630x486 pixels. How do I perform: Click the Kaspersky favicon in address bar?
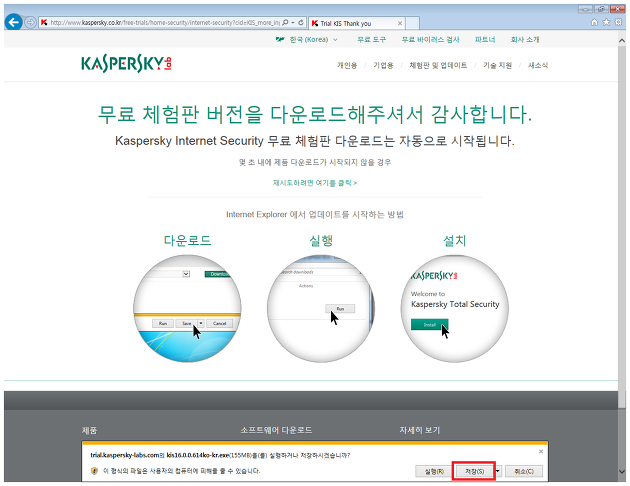[44, 22]
